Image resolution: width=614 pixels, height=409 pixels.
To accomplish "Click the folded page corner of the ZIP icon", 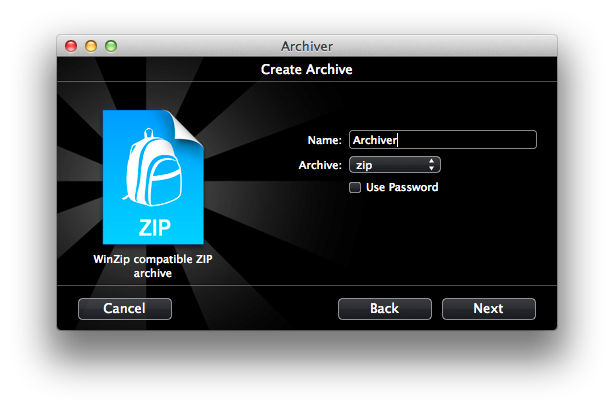I will pos(190,122).
